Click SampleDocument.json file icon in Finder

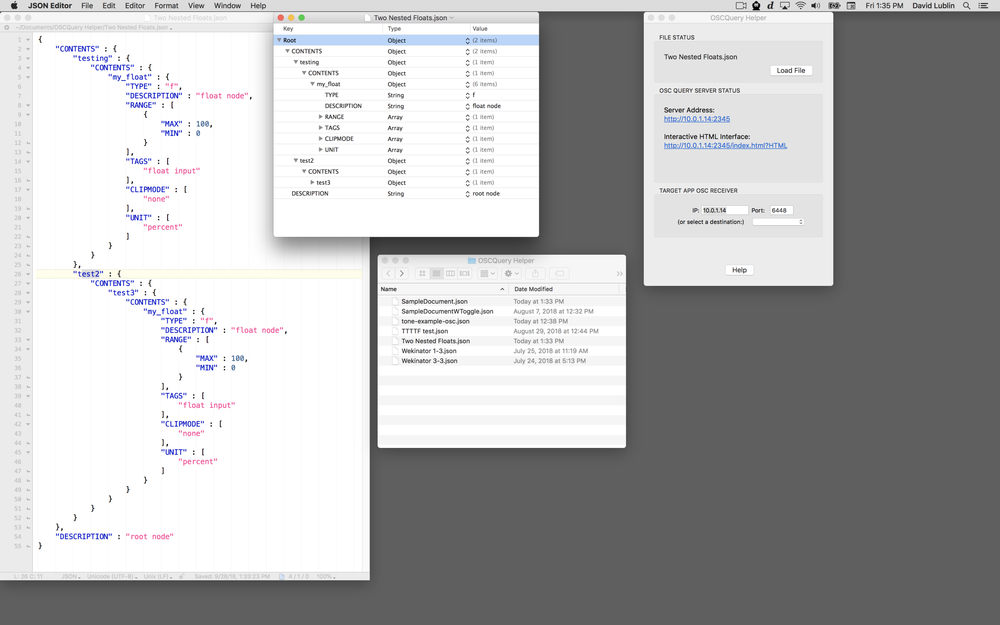[x=395, y=301]
